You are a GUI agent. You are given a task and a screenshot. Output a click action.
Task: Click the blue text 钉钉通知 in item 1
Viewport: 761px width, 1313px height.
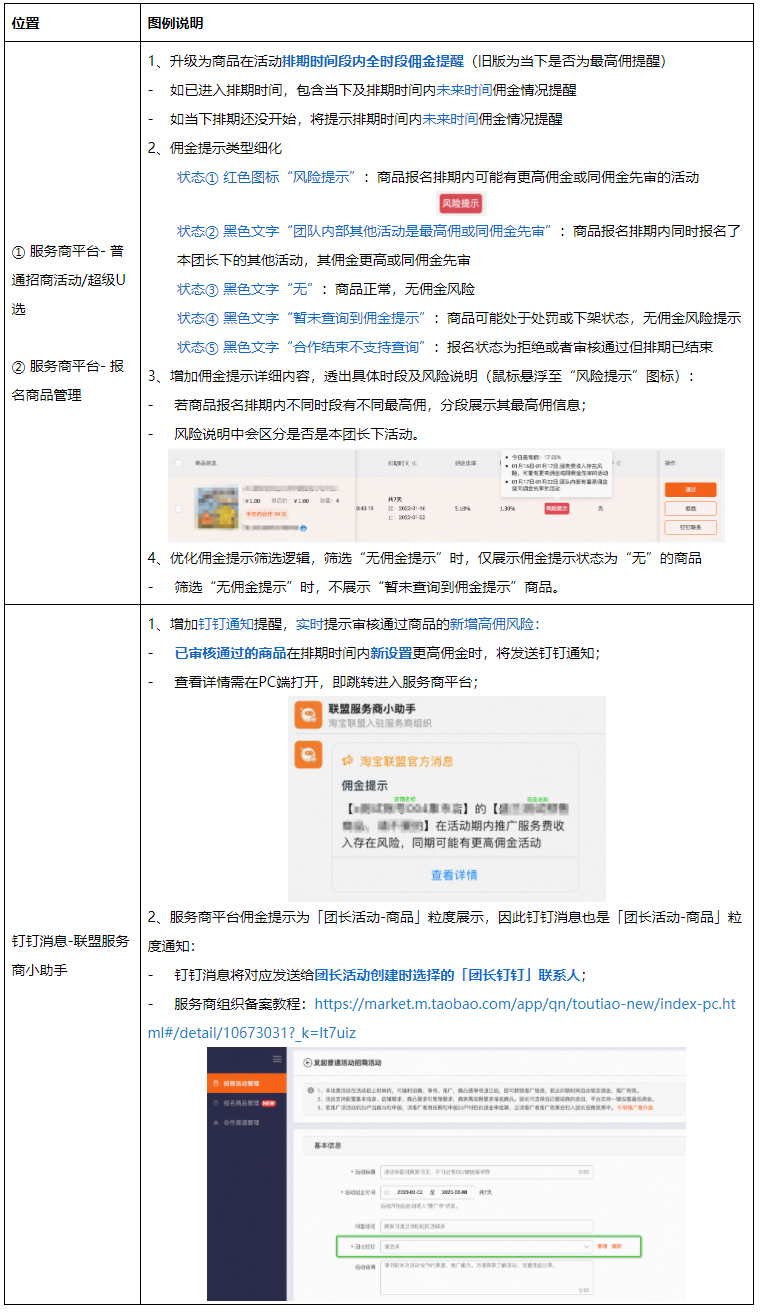tap(226, 624)
